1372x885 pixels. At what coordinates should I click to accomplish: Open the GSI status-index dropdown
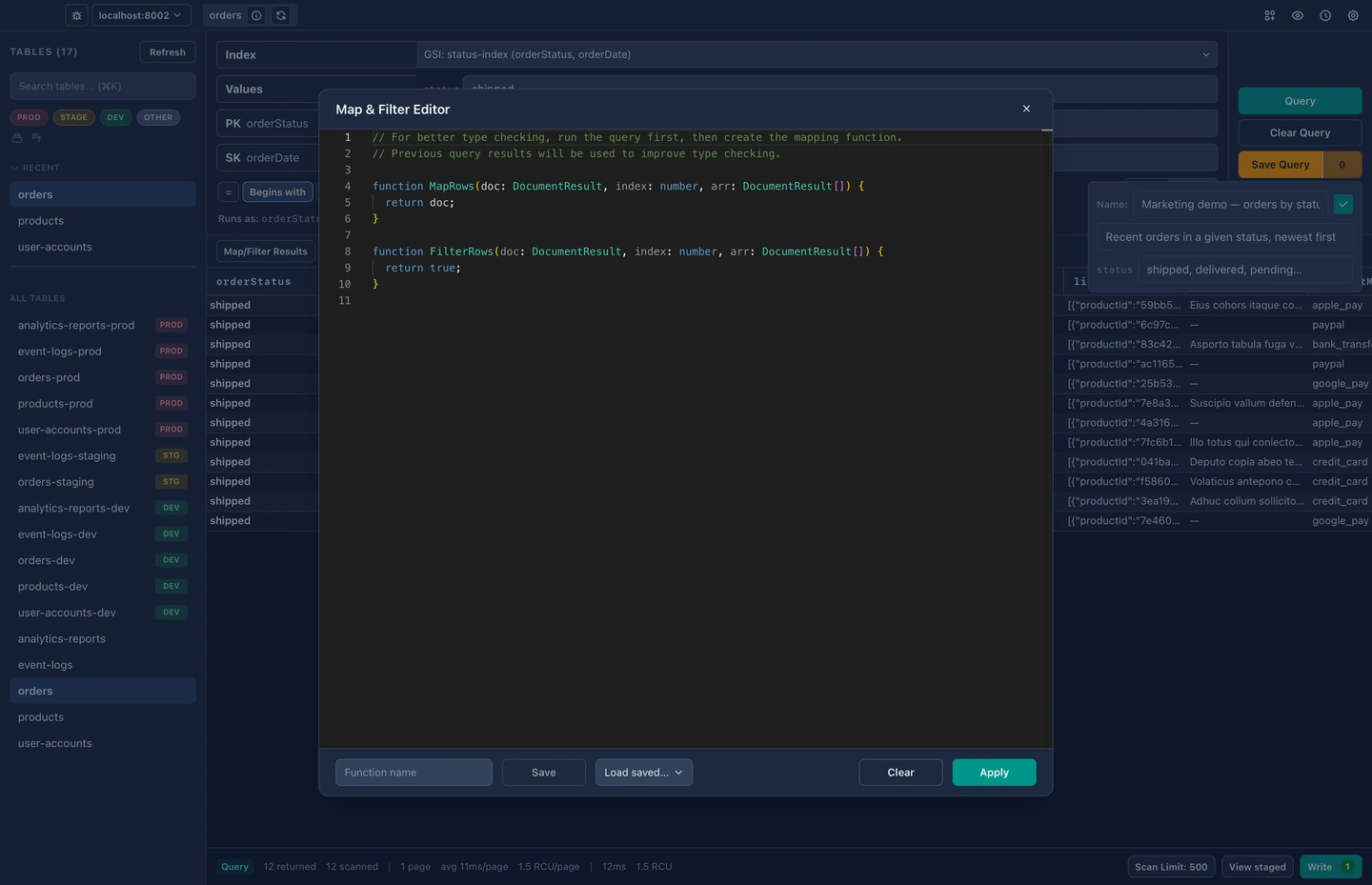point(817,54)
